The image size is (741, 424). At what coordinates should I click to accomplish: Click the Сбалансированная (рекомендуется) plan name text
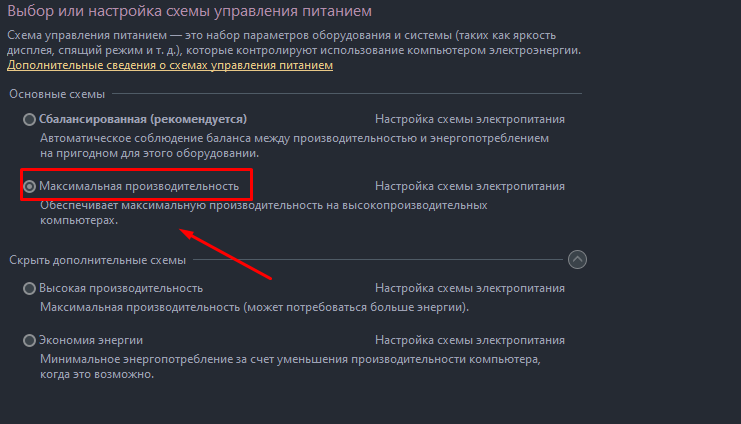pyautogui.click(x=143, y=119)
